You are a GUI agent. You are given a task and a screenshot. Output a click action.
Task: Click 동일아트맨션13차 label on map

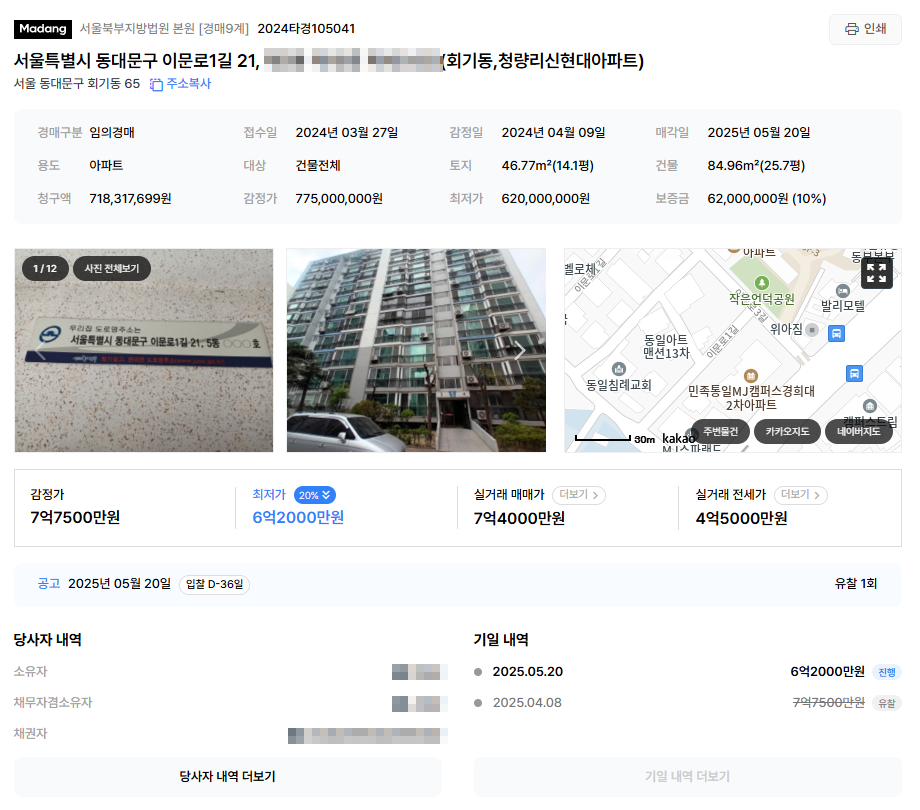pos(666,347)
